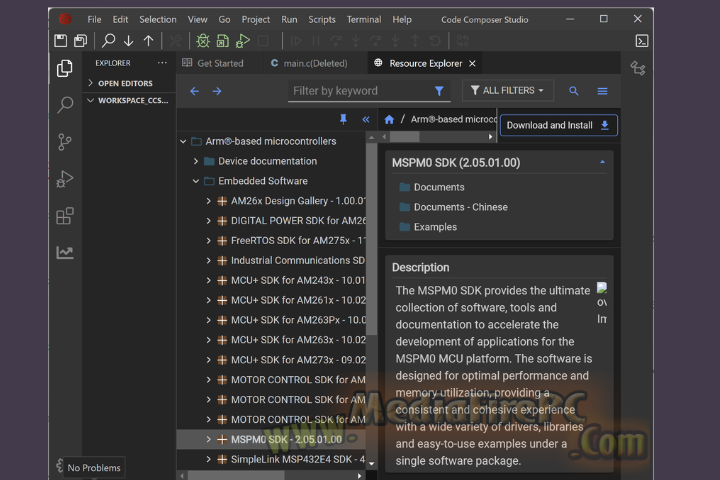Go back in Resource Explorer
720x480 pixels.
(x=195, y=91)
